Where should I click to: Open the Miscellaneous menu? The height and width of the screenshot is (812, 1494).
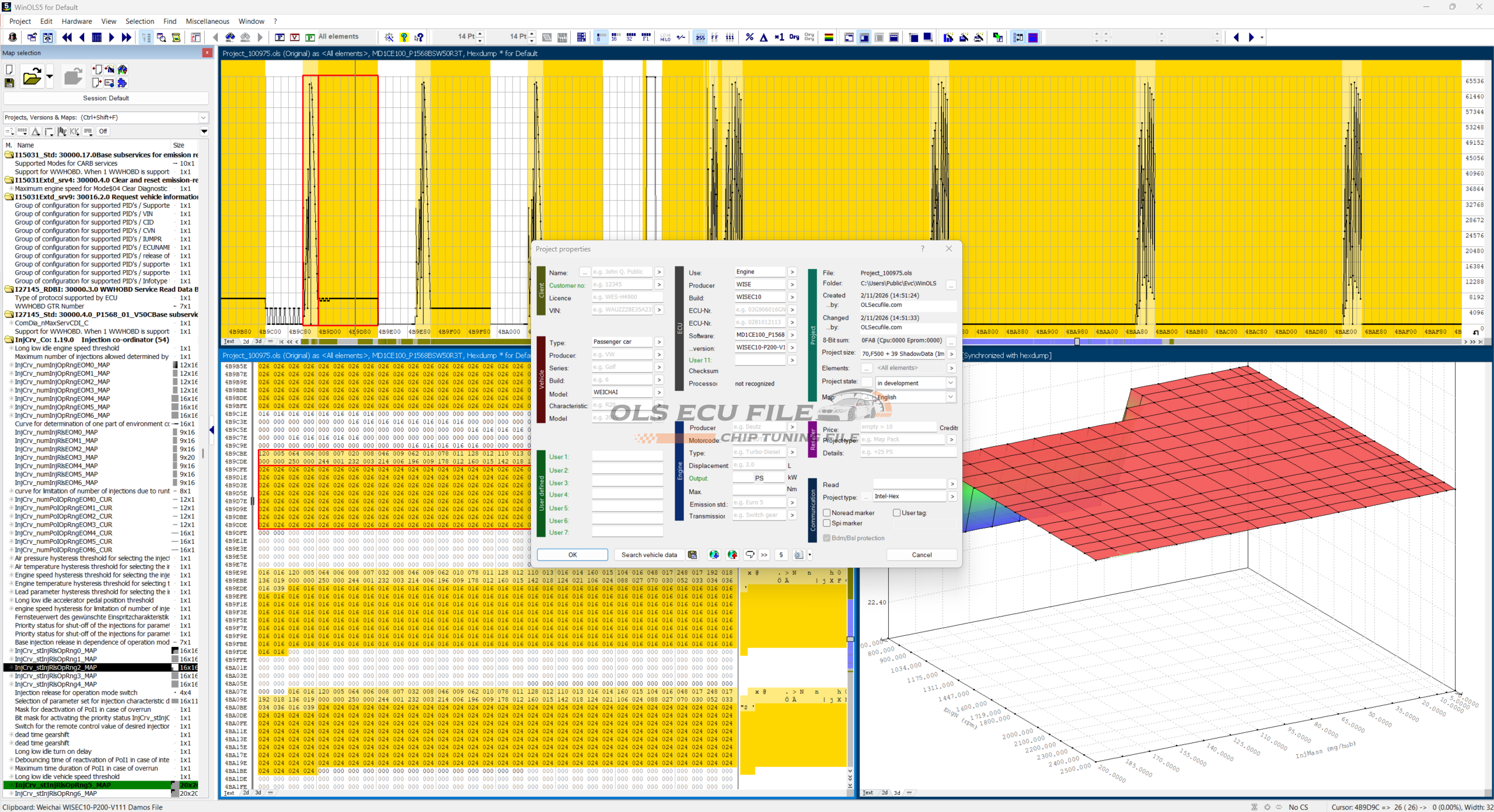pos(207,21)
